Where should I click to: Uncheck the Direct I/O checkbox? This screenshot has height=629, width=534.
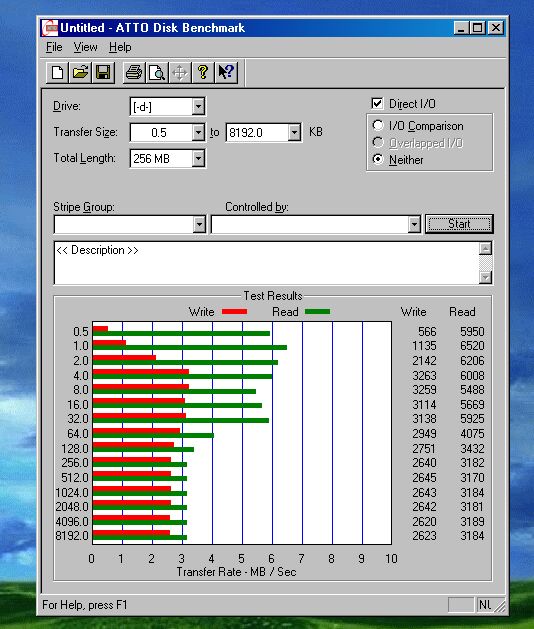pyautogui.click(x=377, y=103)
